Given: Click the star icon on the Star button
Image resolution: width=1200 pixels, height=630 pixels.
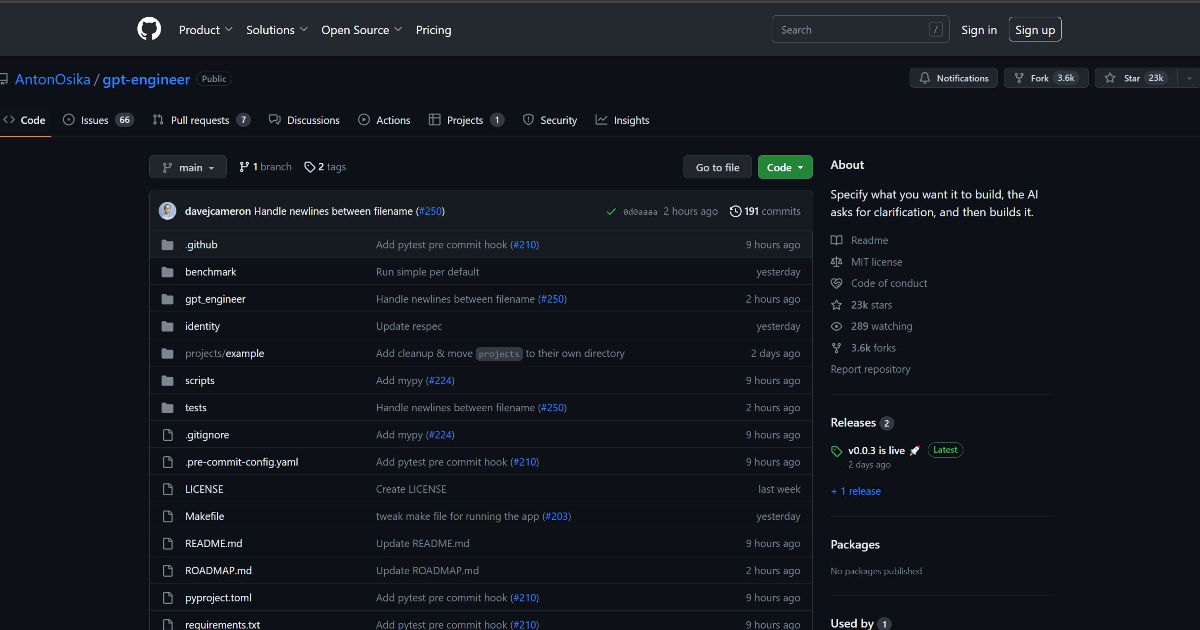Looking at the screenshot, I should point(1111,77).
